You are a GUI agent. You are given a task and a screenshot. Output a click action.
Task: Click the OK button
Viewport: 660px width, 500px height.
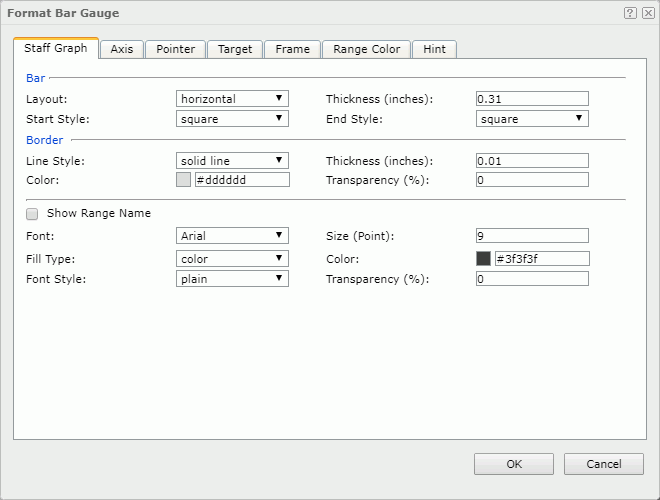[513, 464]
